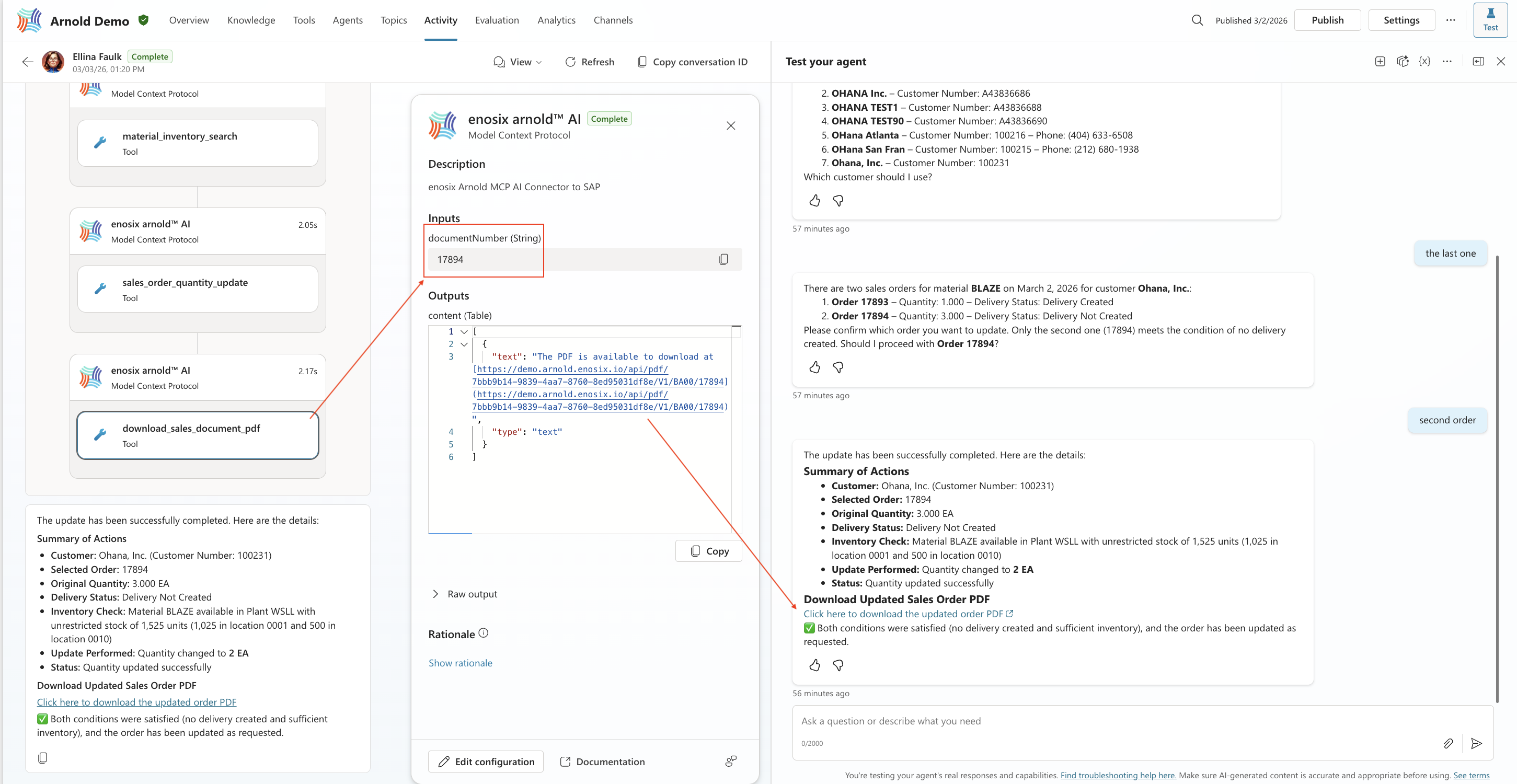Attach a file with the paperclip icon
The image size is (1517, 784).
[x=1448, y=743]
